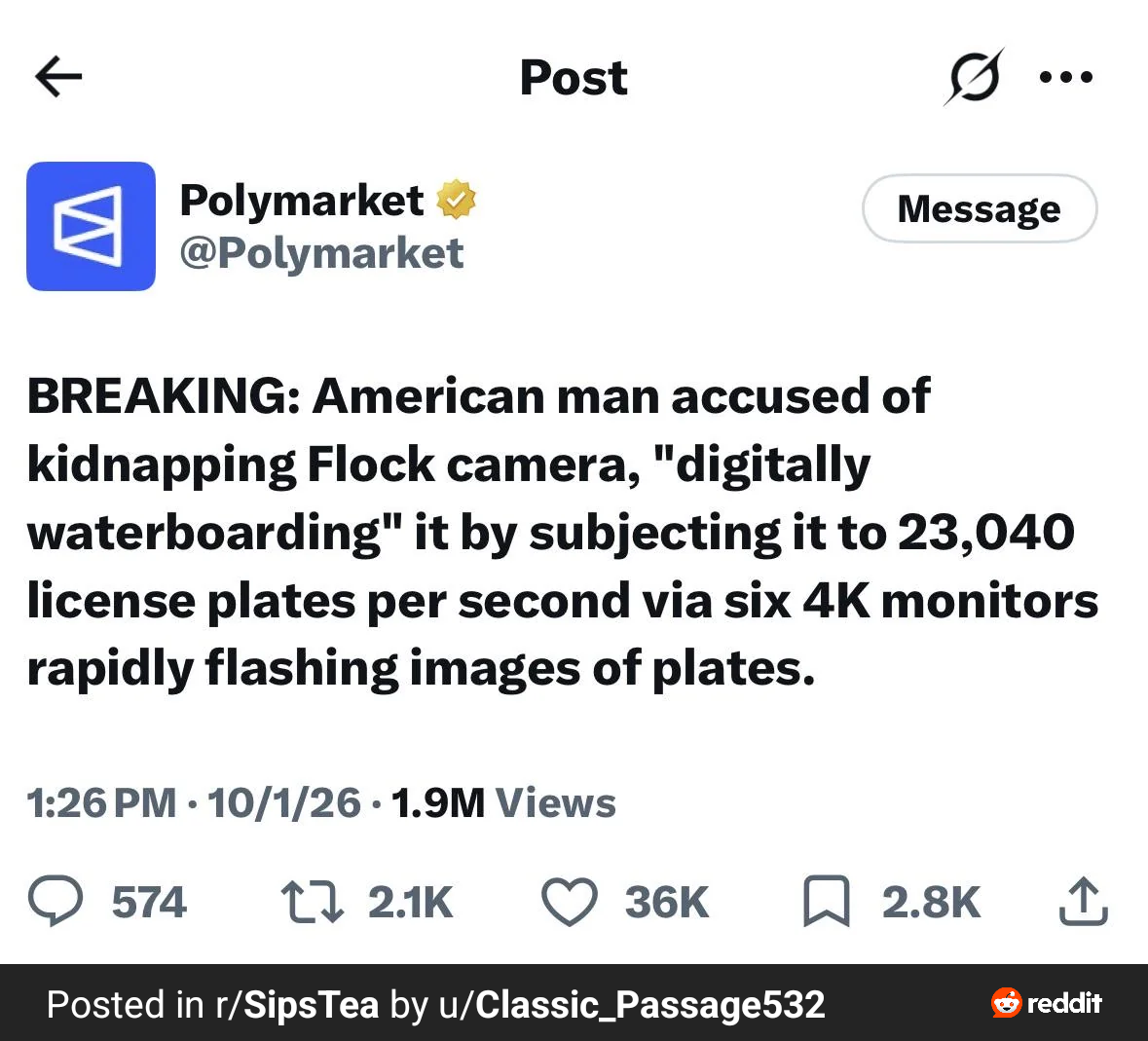Screen dimensions: 1148x1041
Task: Open the @Polymarket handle link
Action: click(321, 253)
